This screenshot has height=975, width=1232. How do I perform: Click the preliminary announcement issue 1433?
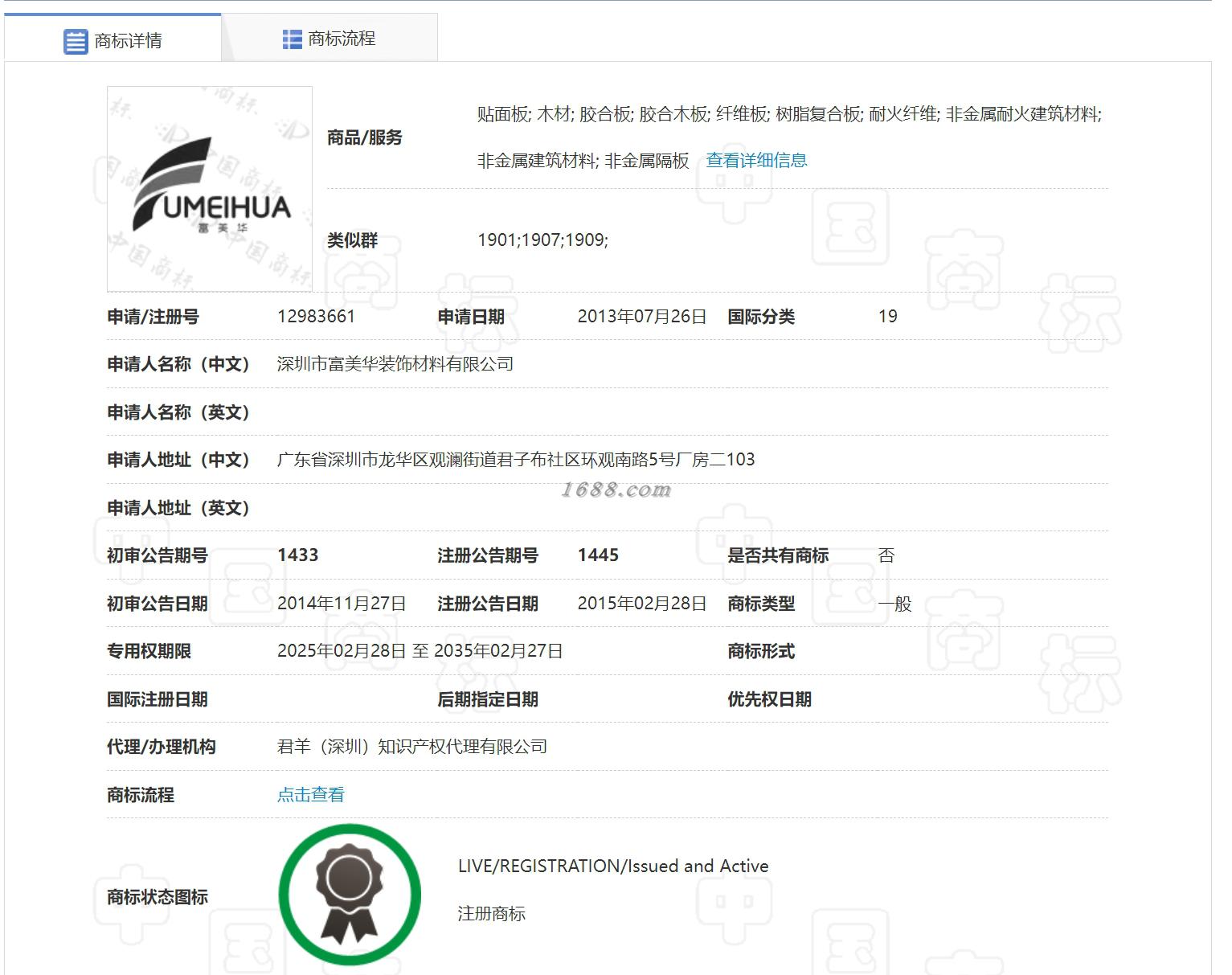pyautogui.click(x=298, y=555)
